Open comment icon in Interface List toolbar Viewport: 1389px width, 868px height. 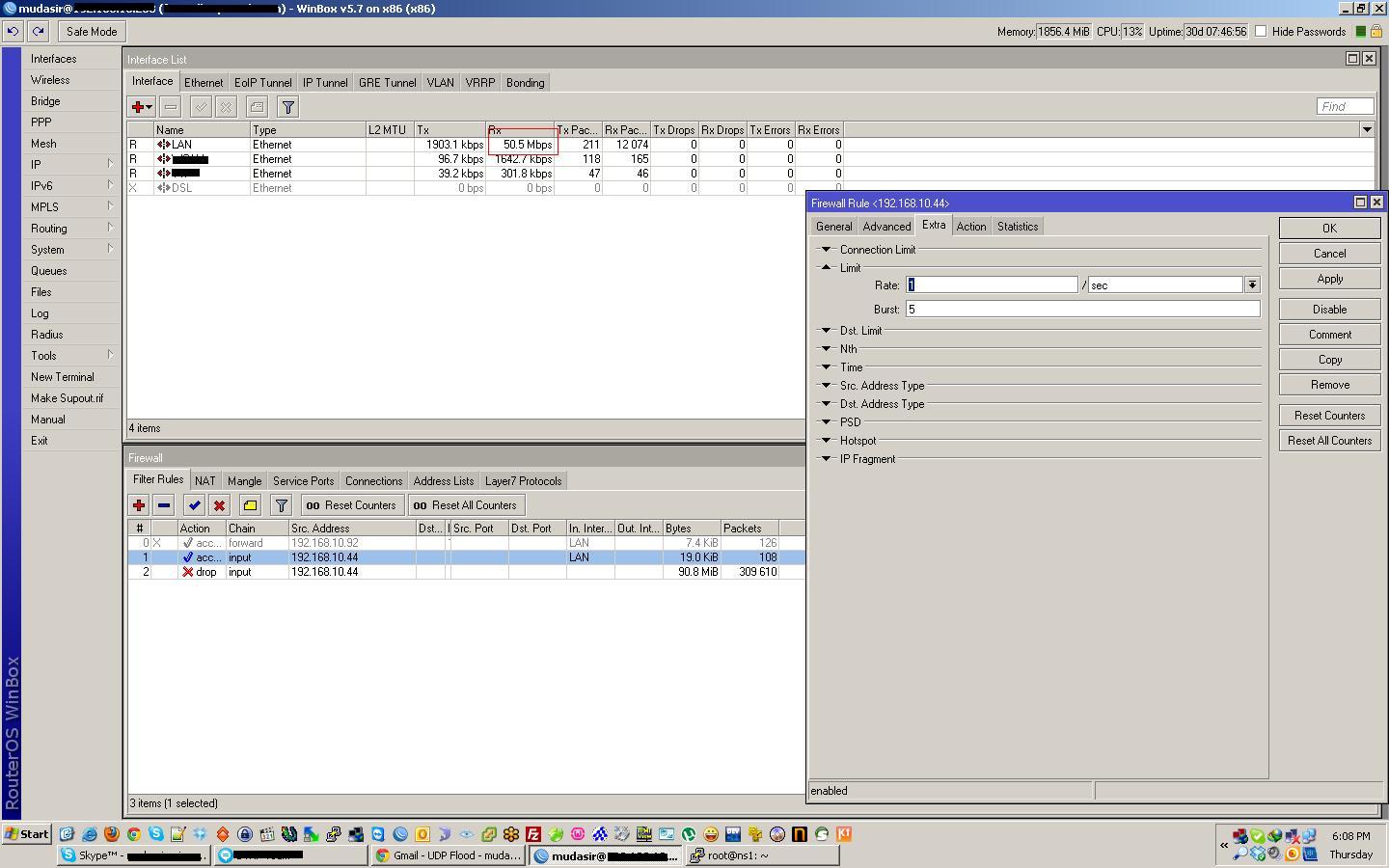257,107
